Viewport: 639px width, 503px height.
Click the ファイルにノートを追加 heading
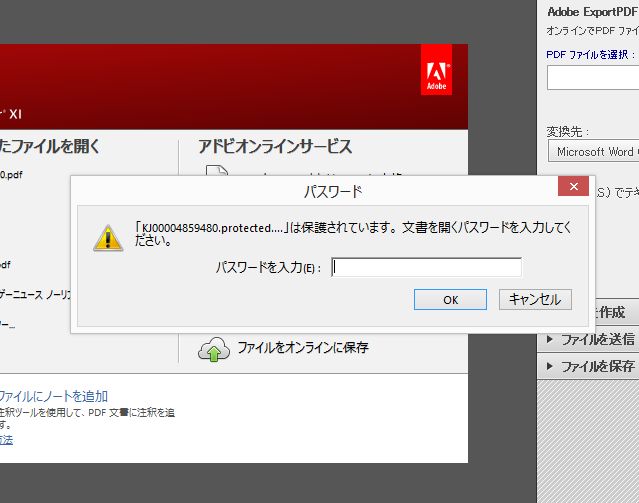[x=53, y=396]
